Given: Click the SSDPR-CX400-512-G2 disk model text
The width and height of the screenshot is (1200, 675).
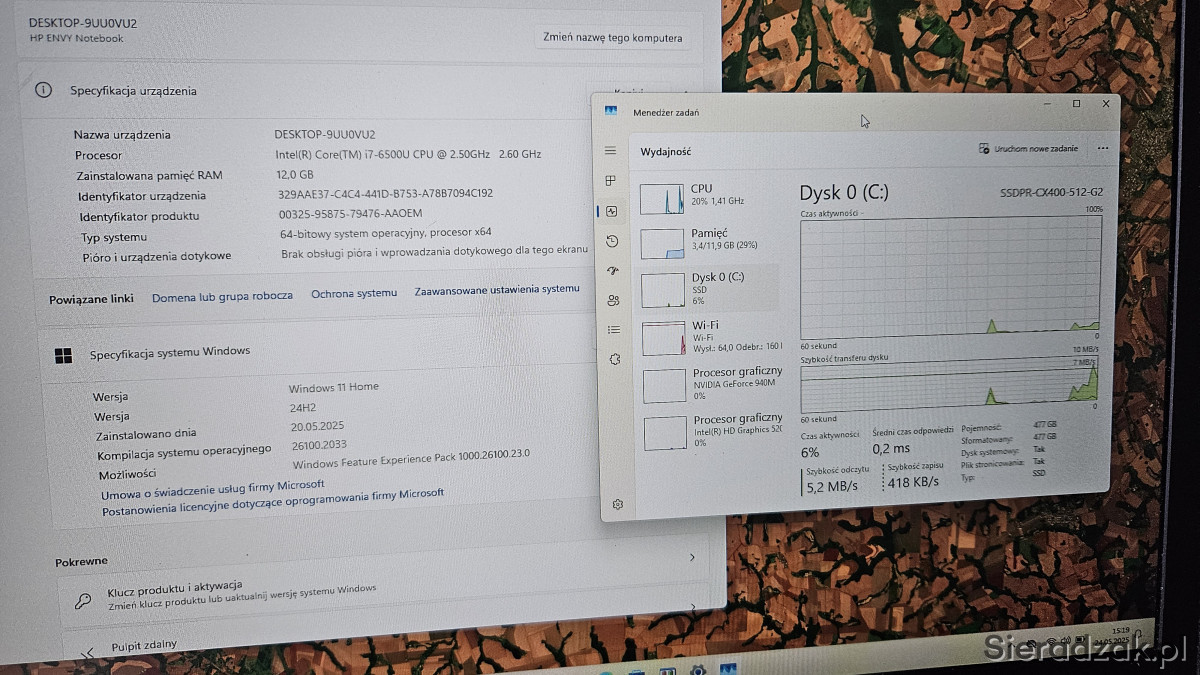Looking at the screenshot, I should (x=1051, y=193).
